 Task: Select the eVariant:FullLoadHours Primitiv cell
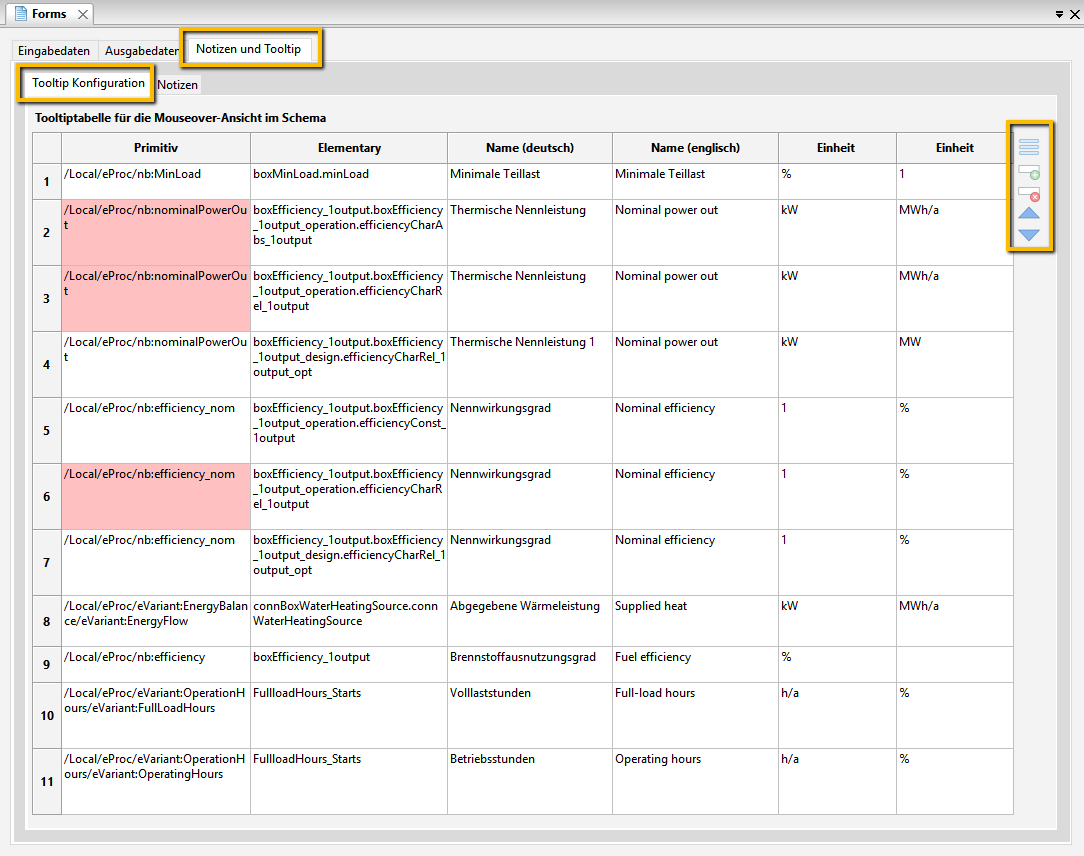(x=156, y=715)
